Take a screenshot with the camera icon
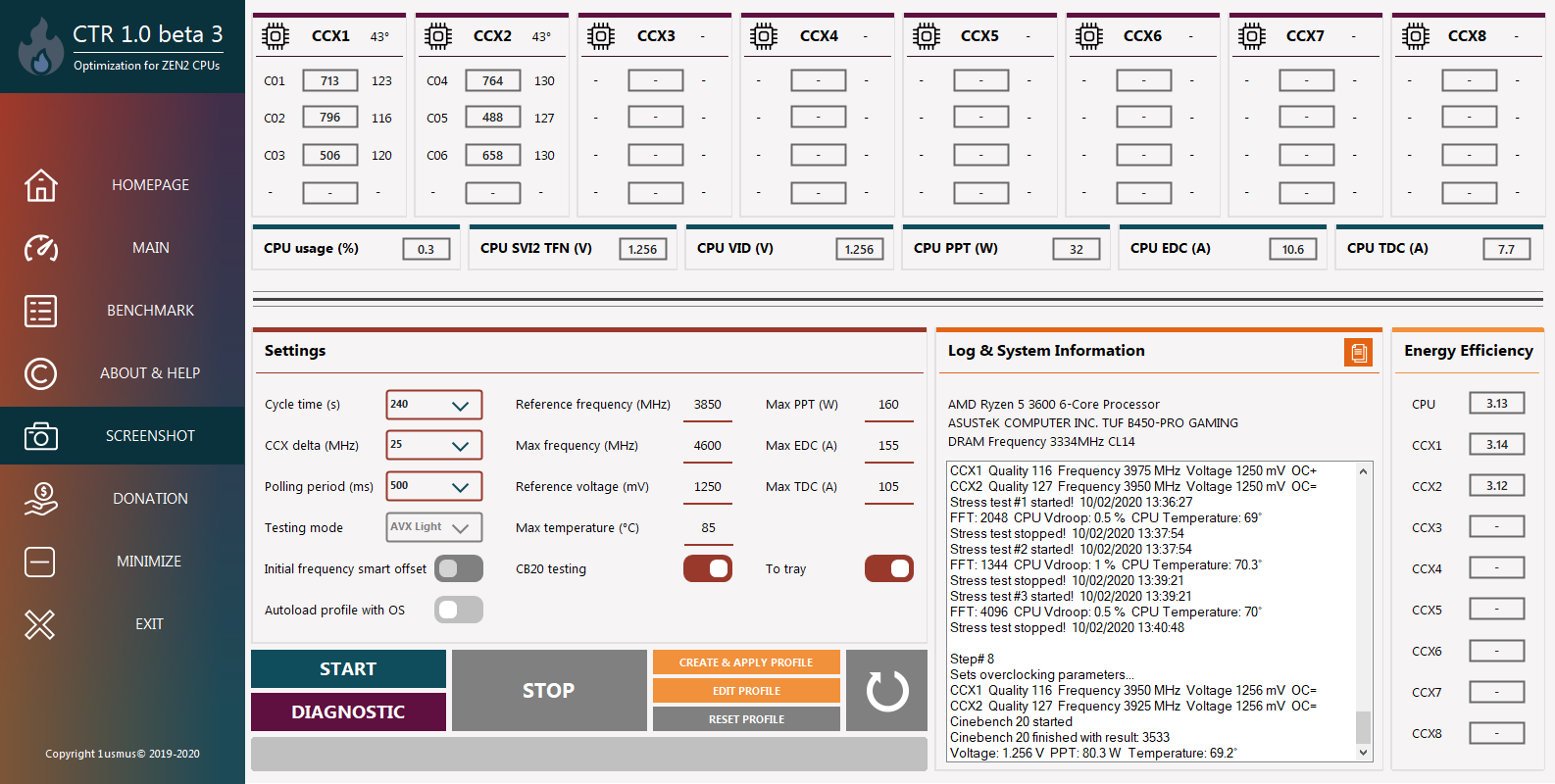Viewport: 1555px width, 784px height. [40, 436]
